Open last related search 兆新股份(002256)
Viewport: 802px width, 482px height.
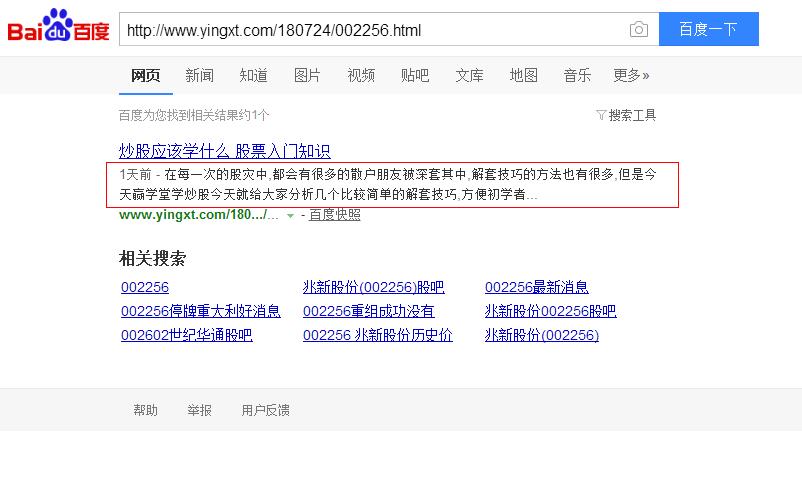[x=542, y=335]
